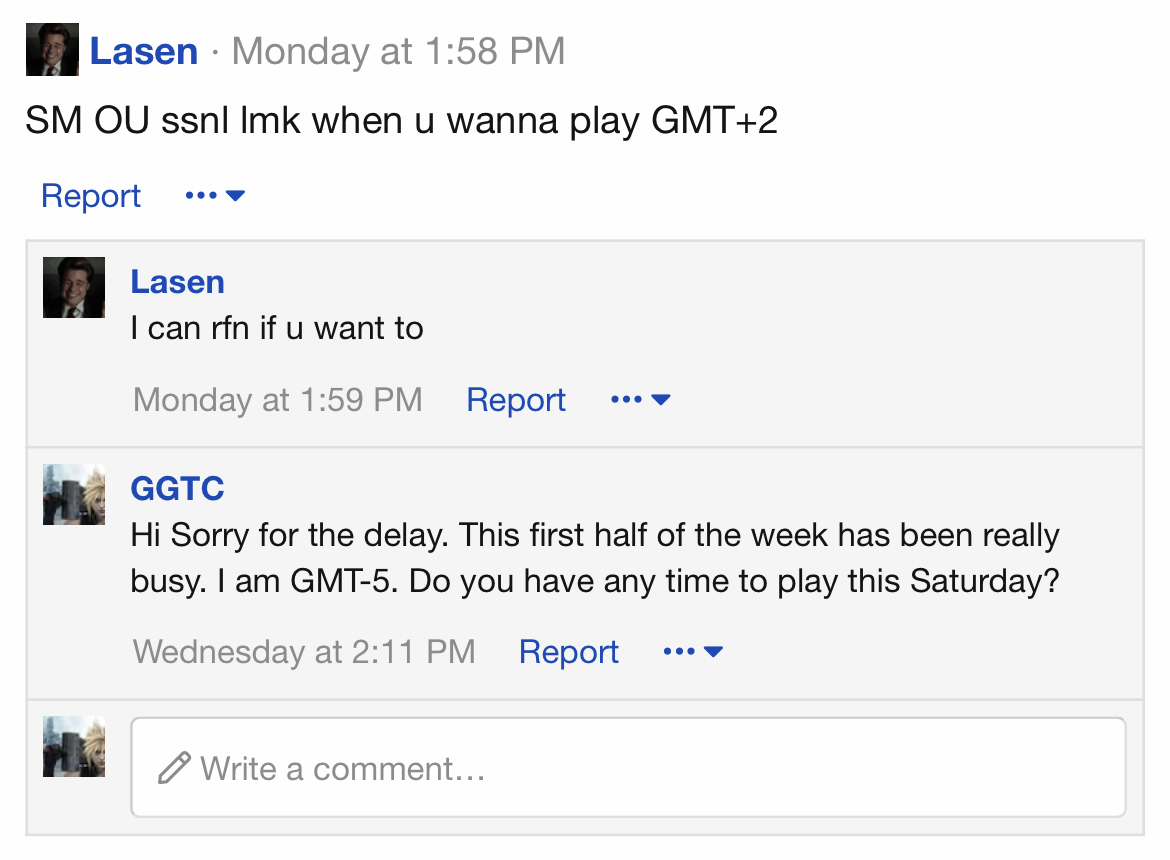
Task: Expand the more options menu under the main post
Action: click(x=215, y=196)
